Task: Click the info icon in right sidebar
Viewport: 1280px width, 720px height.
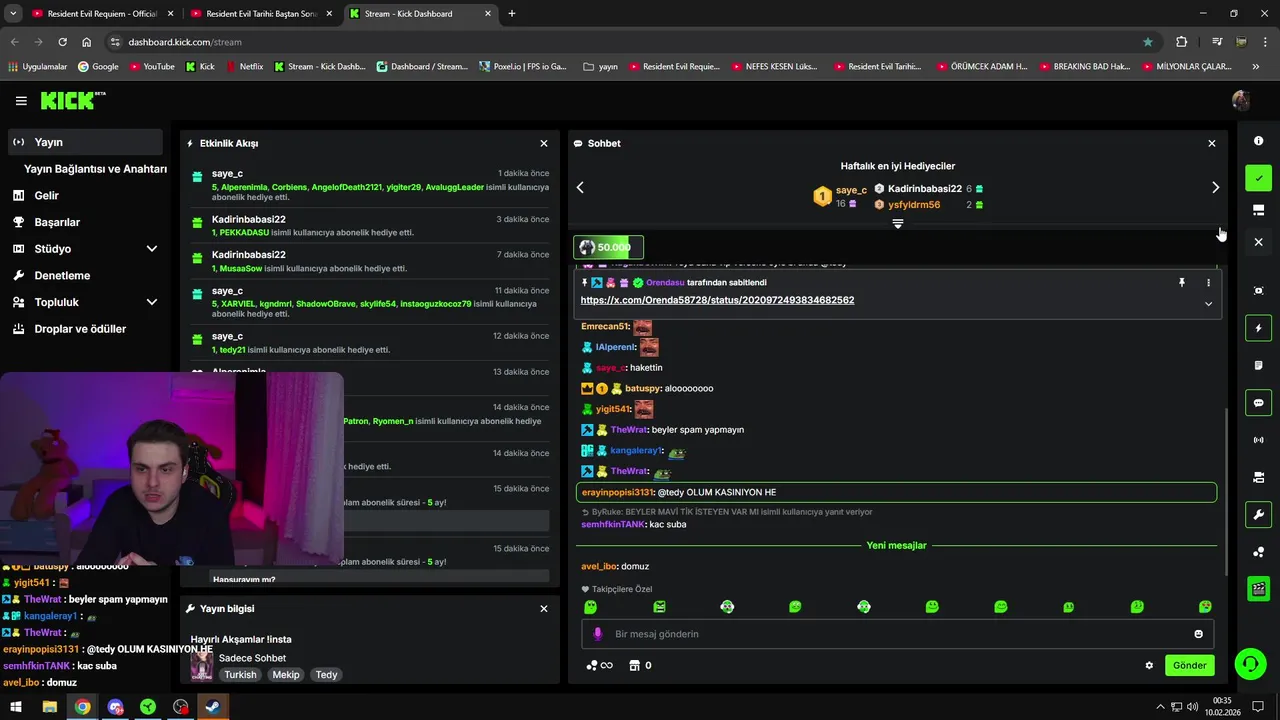Action: coord(1259,141)
